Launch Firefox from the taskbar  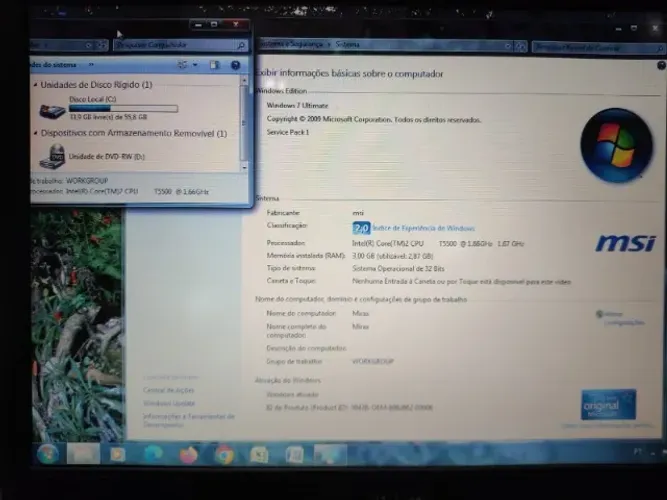[188, 455]
